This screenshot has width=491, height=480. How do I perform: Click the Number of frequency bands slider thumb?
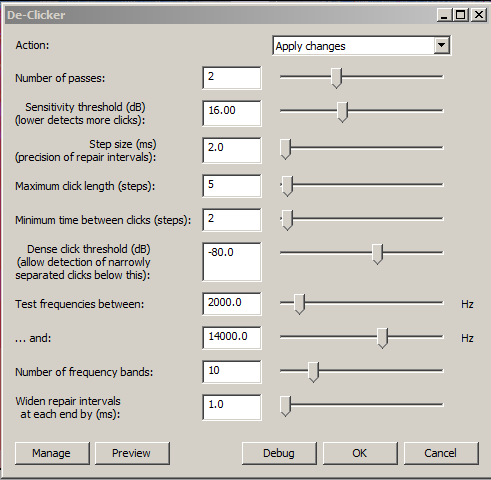tap(313, 372)
